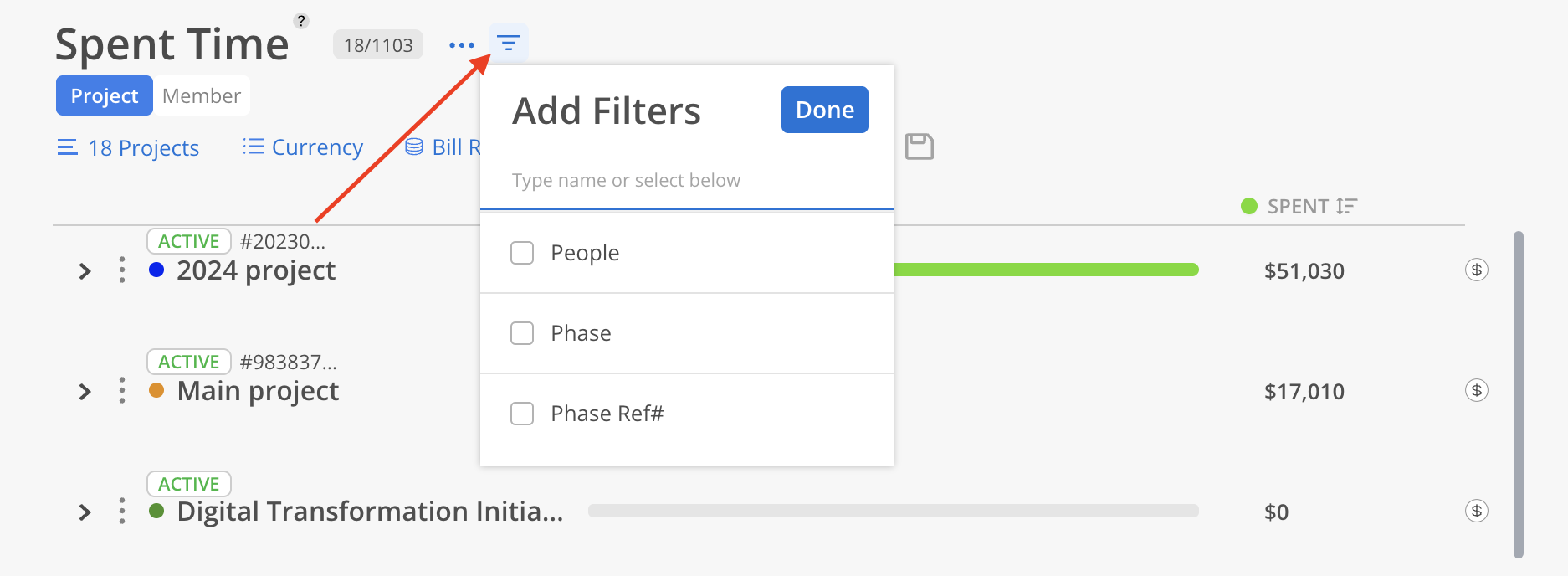Expand the Main project row
Viewport: 1568px width, 576px height.
[x=85, y=392]
